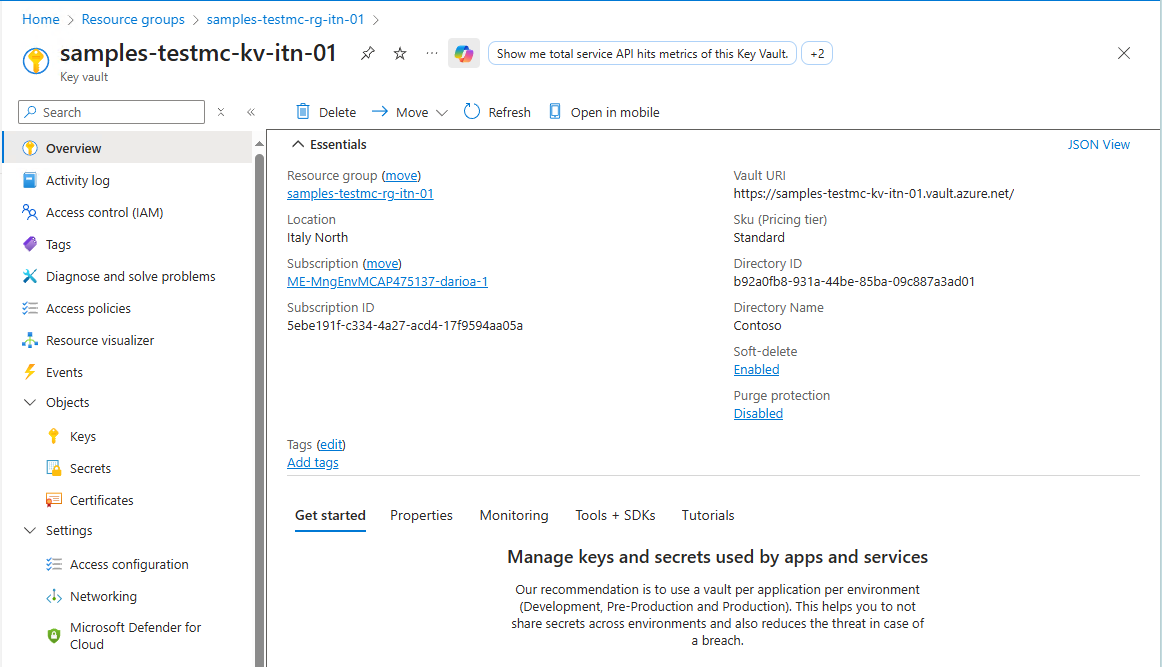
Task: Mark key vault as favorite with star
Action: pos(400,54)
